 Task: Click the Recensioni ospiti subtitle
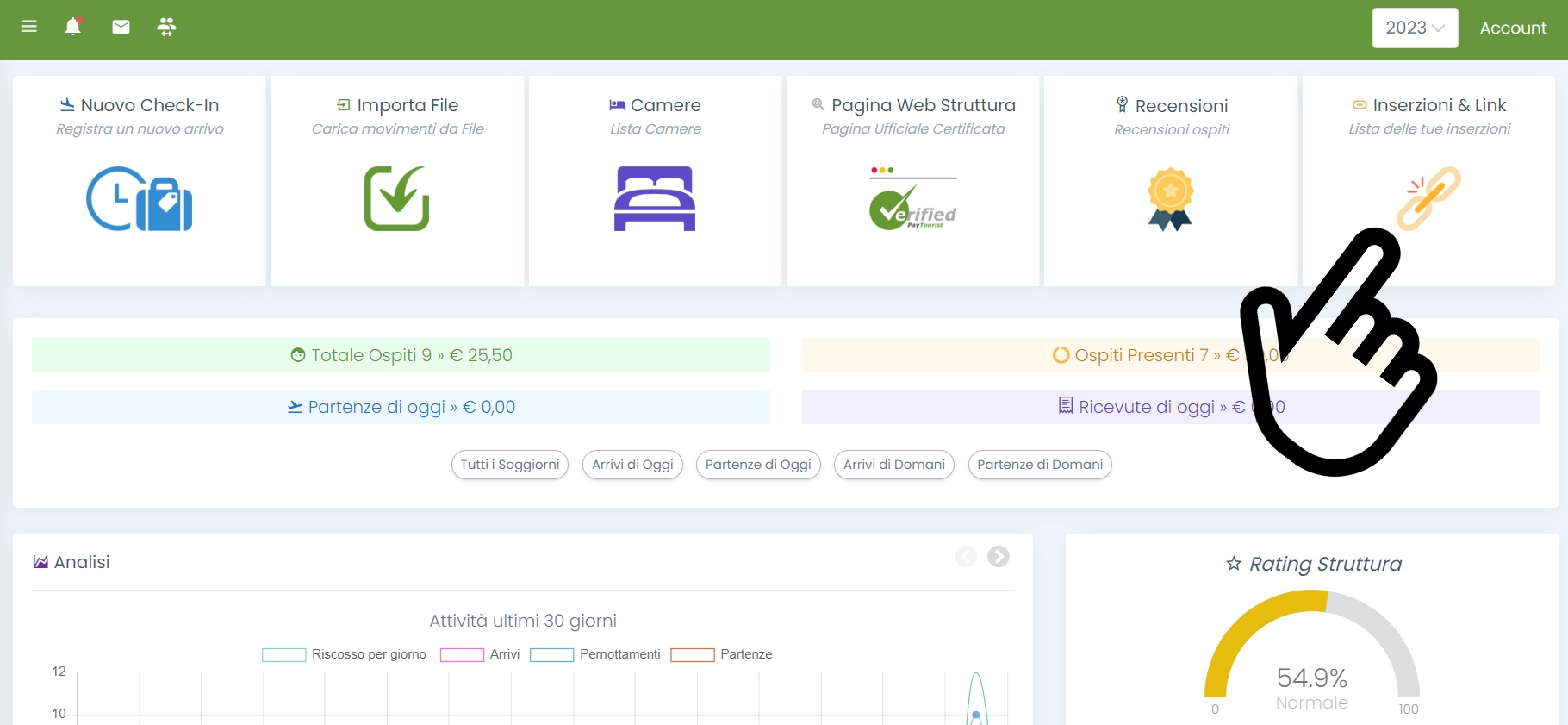pyautogui.click(x=1171, y=130)
